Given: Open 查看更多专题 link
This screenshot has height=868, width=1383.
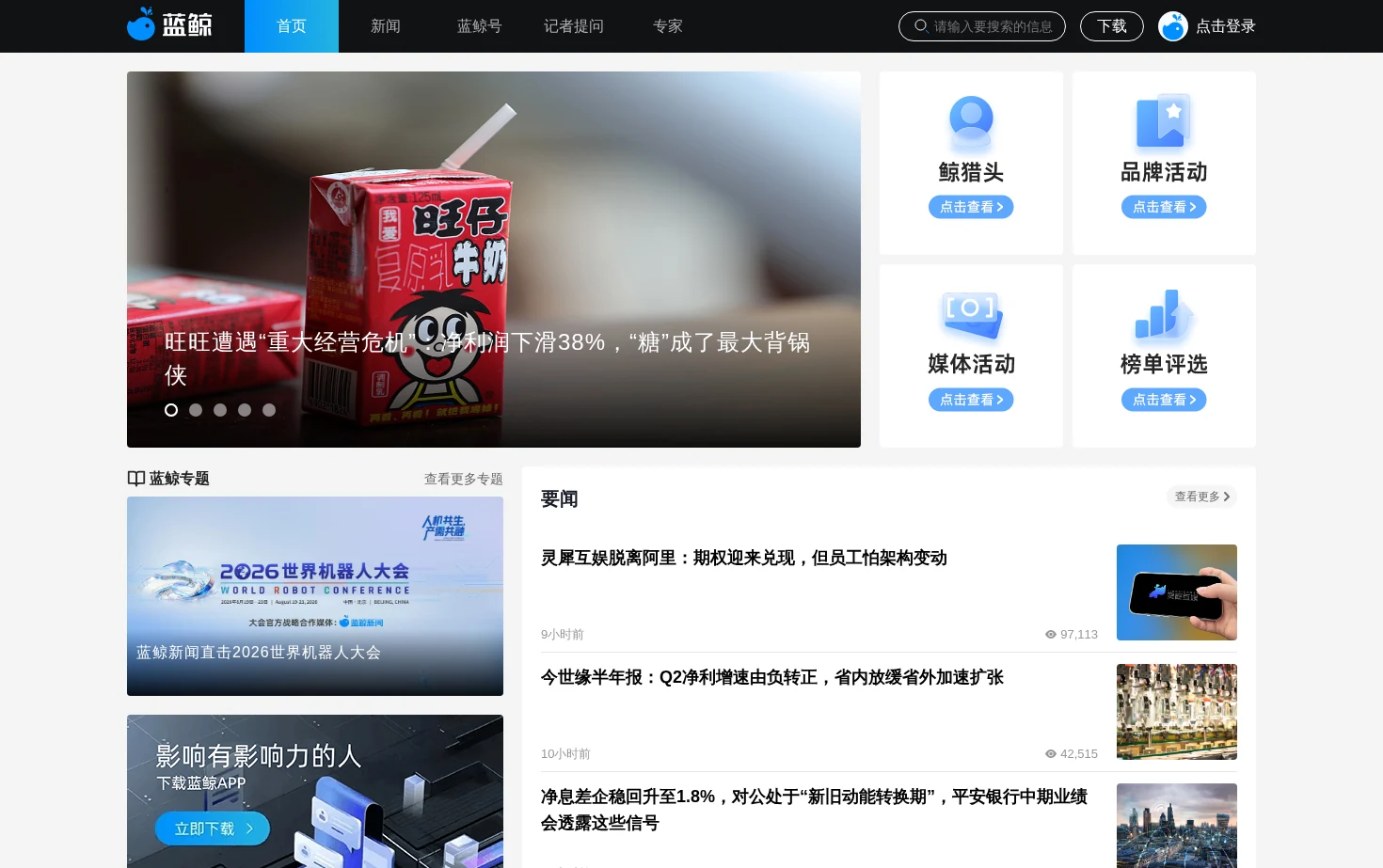Looking at the screenshot, I should [464, 479].
